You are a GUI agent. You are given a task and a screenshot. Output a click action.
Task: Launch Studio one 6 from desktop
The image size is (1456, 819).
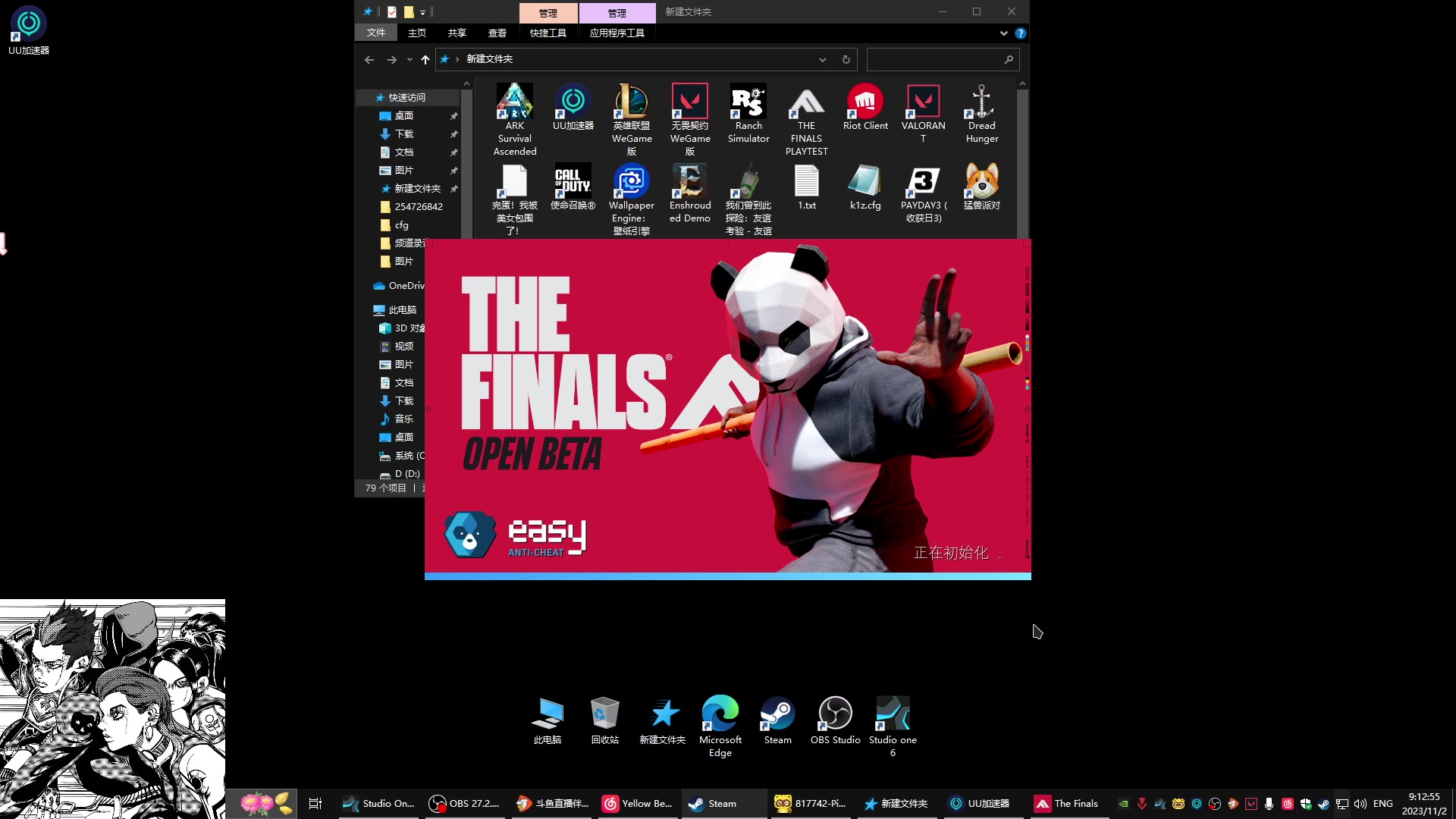pos(893,726)
